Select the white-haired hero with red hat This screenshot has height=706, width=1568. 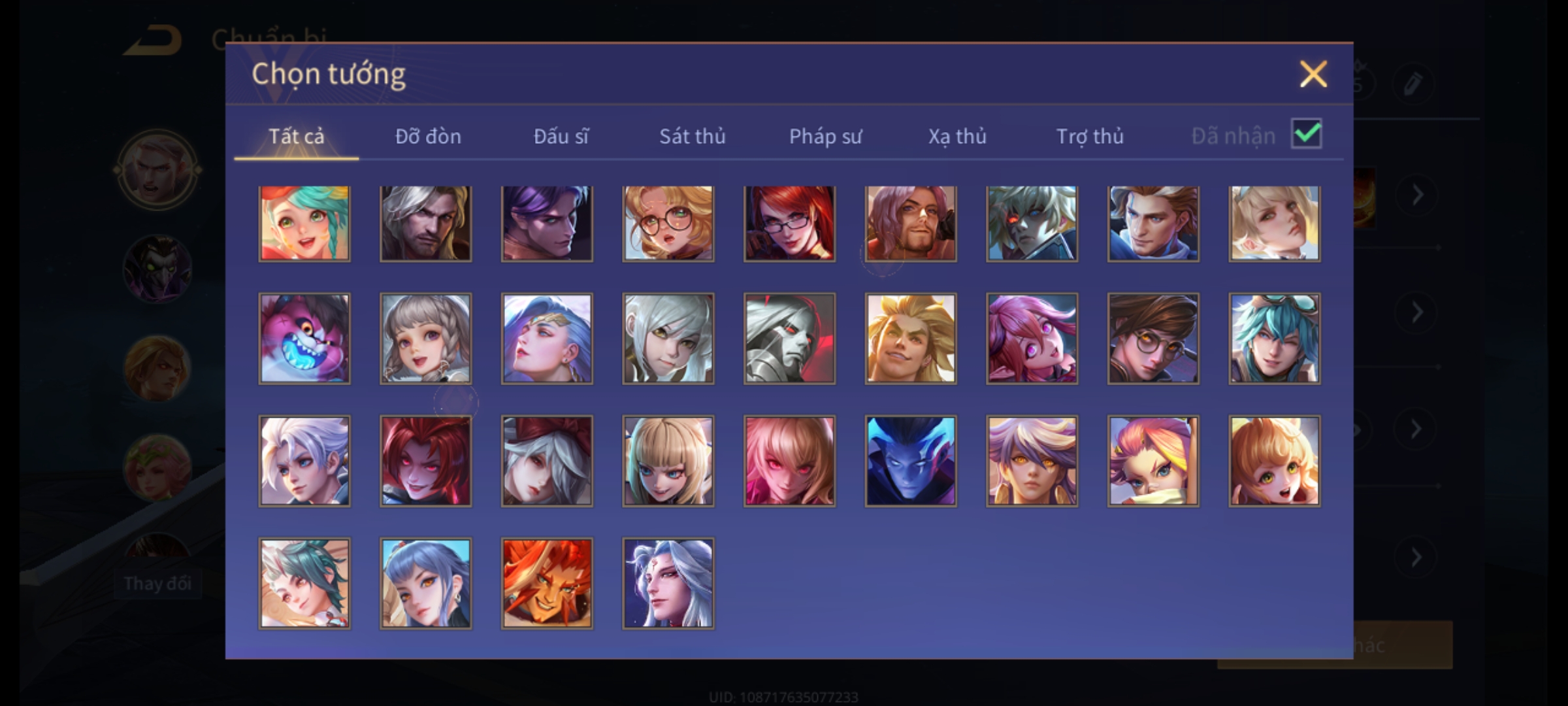[547, 461]
